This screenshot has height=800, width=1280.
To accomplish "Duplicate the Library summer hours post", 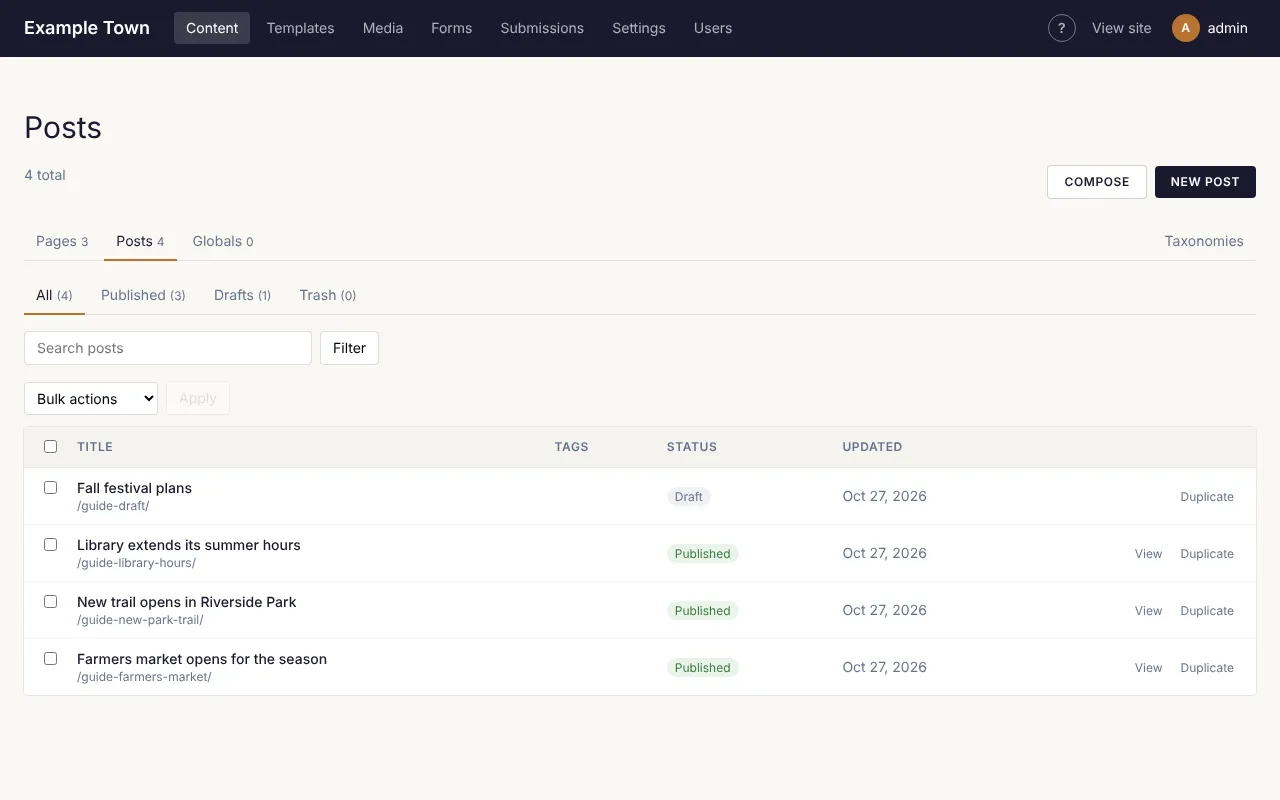I will pyautogui.click(x=1207, y=554).
